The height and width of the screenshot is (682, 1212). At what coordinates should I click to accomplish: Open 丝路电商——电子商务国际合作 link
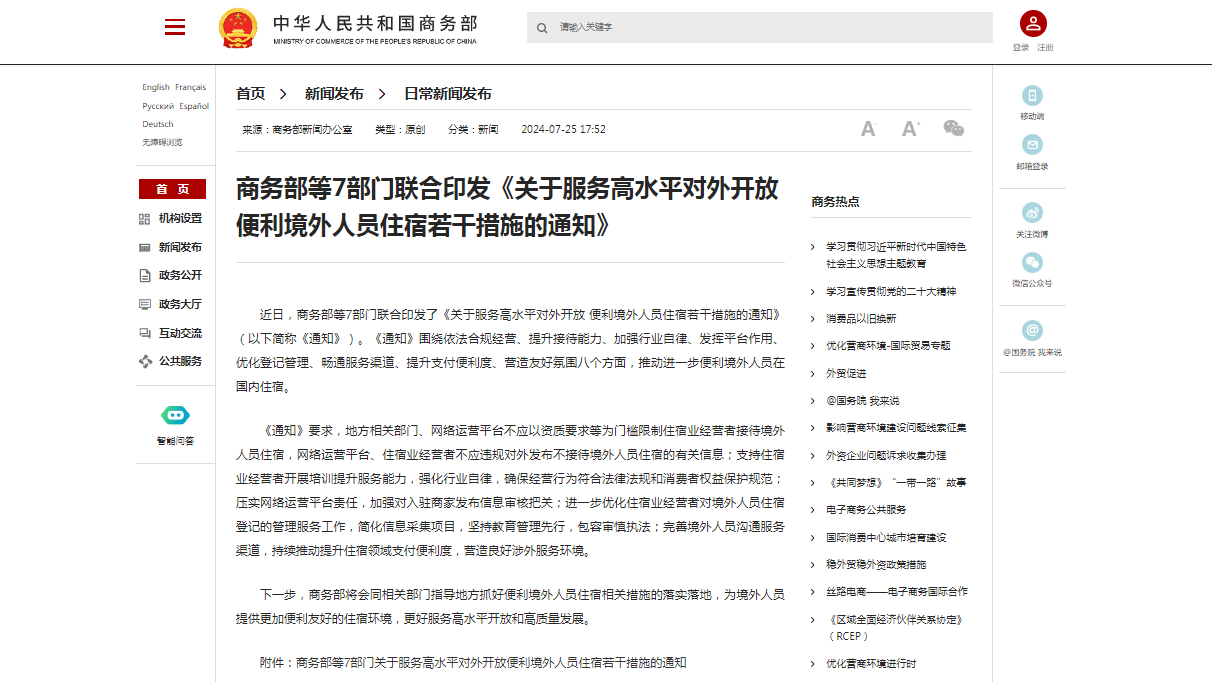[897, 591]
